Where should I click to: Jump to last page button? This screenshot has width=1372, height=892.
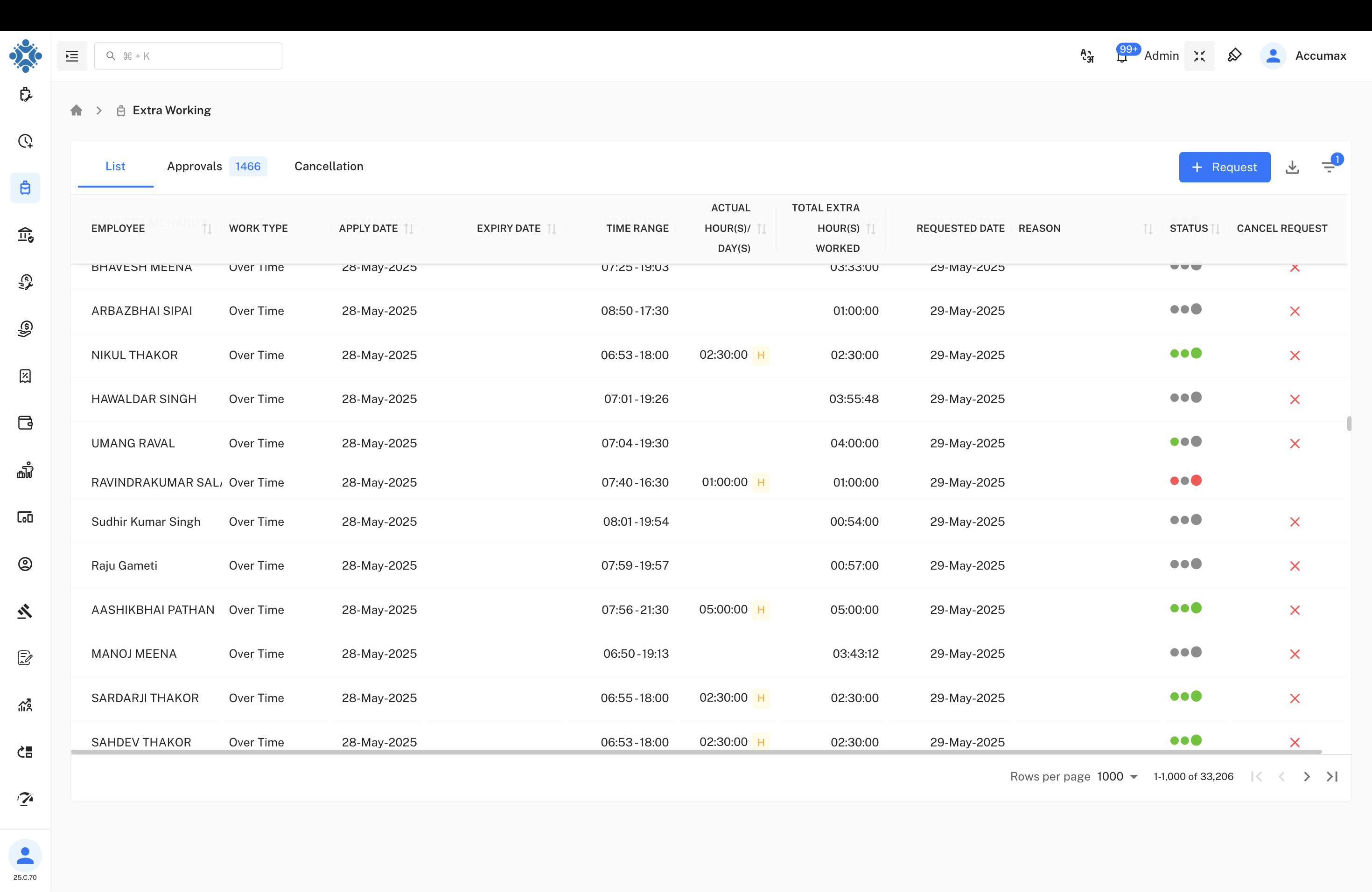pos(1332,776)
